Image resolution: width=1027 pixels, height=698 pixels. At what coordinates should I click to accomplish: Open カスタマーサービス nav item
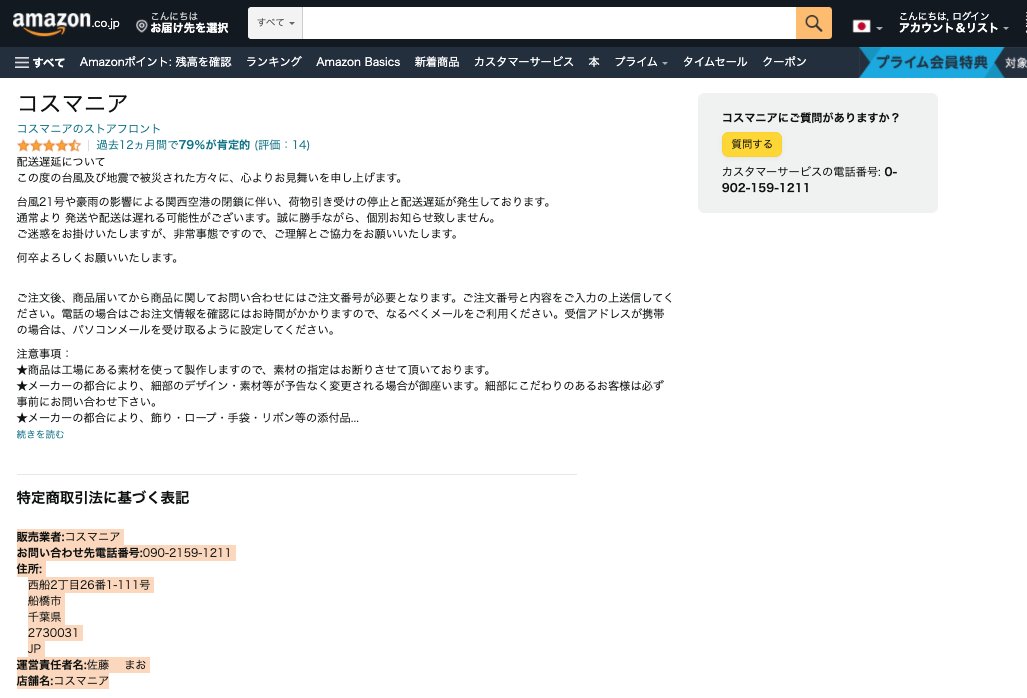[x=523, y=62]
